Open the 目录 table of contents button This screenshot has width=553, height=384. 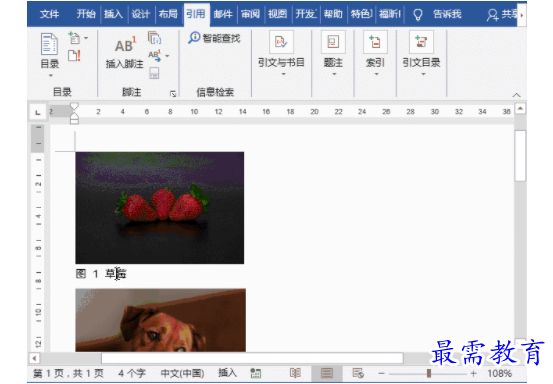[x=49, y=51]
